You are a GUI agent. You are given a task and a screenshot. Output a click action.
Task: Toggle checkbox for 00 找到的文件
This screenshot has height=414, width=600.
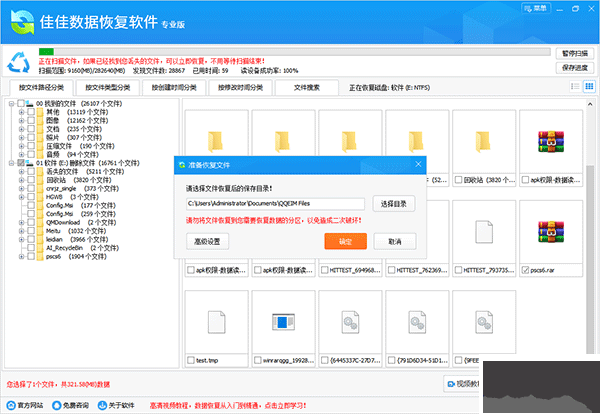[x=22, y=104]
